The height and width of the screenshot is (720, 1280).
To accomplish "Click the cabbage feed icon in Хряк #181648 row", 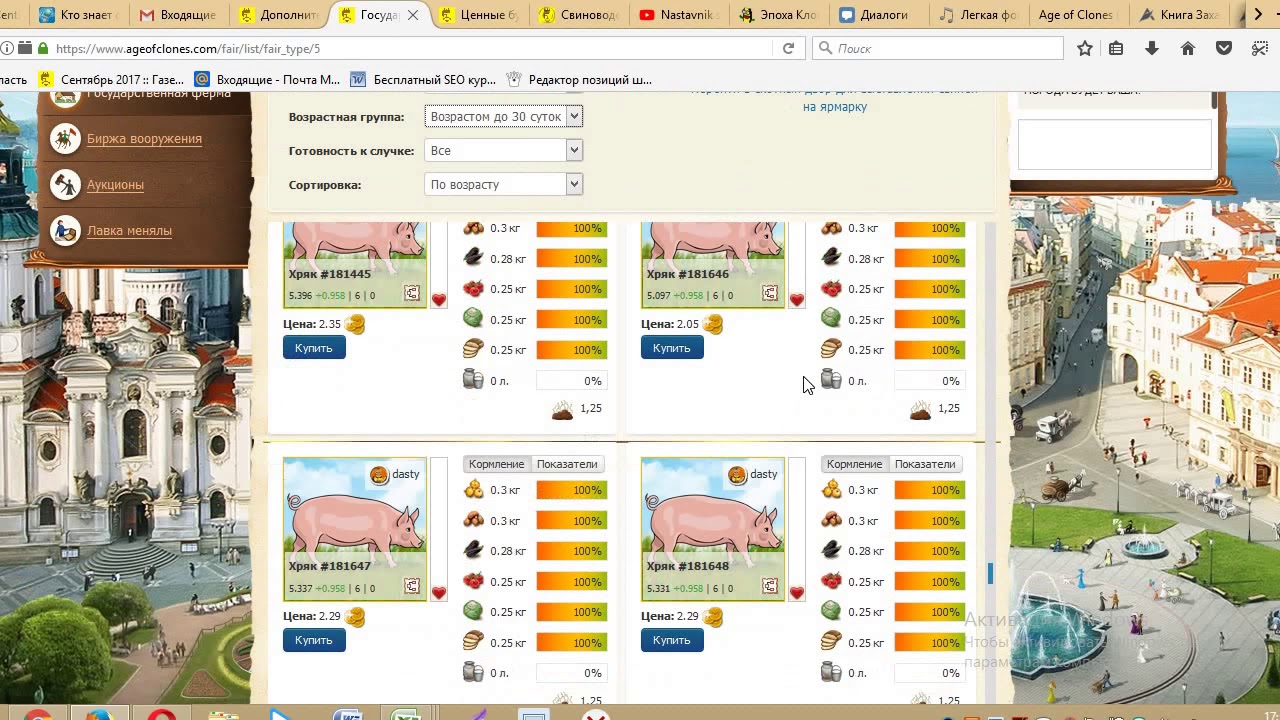I will tap(832, 611).
